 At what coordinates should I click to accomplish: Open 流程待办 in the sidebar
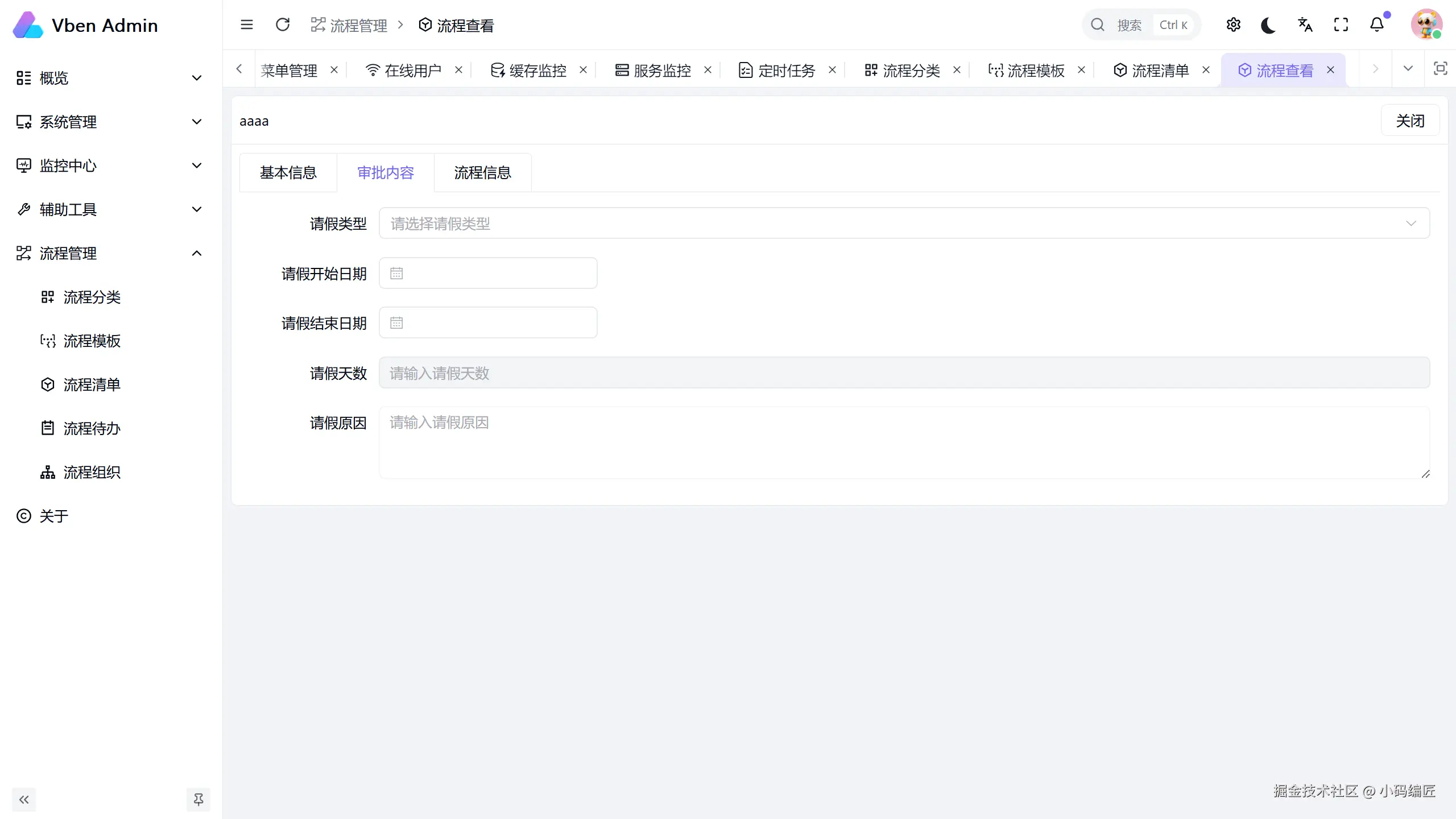coord(92,428)
